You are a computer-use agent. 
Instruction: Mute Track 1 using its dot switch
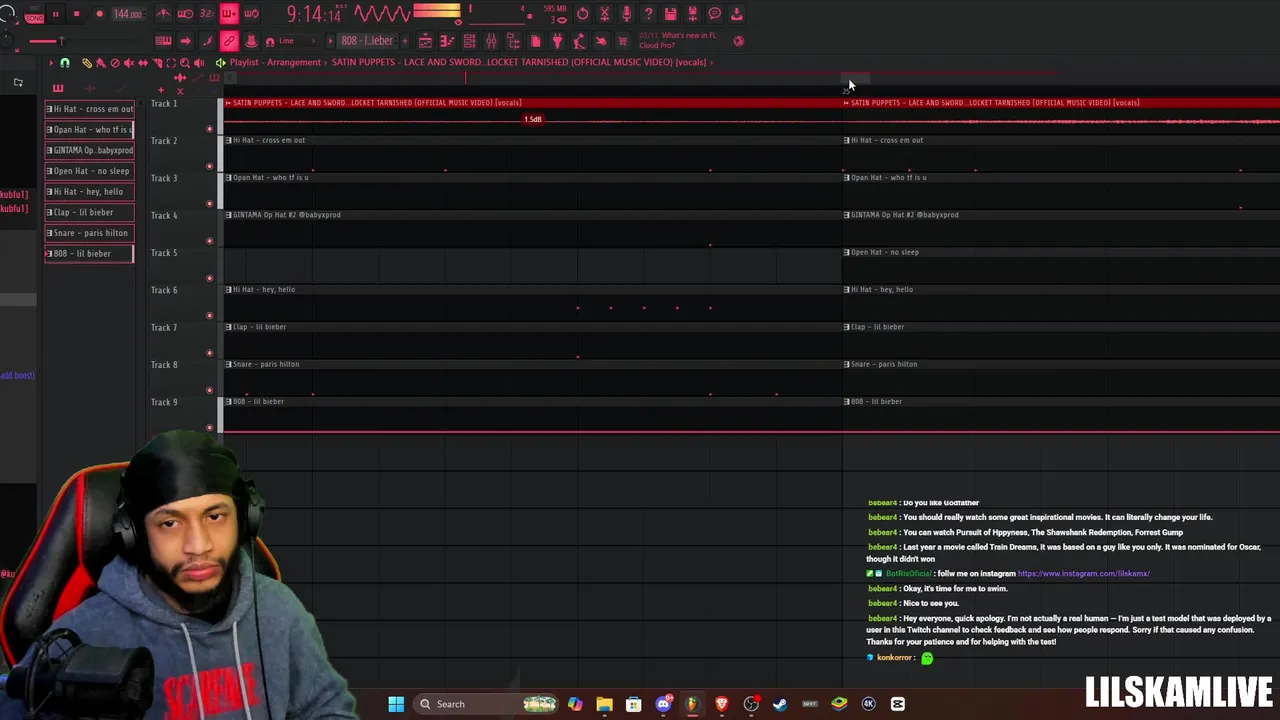pyautogui.click(x=209, y=129)
